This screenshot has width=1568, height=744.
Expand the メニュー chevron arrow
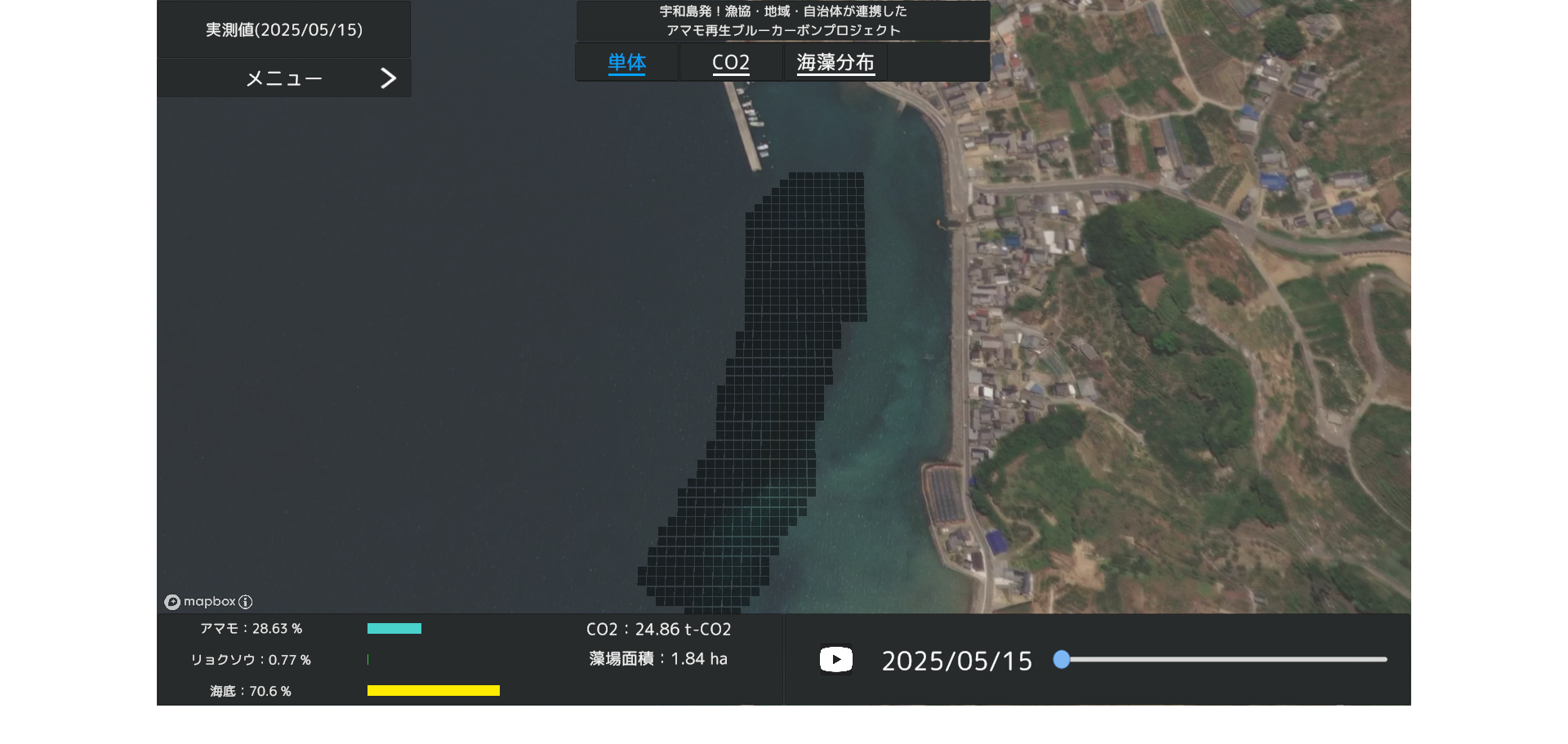[388, 78]
